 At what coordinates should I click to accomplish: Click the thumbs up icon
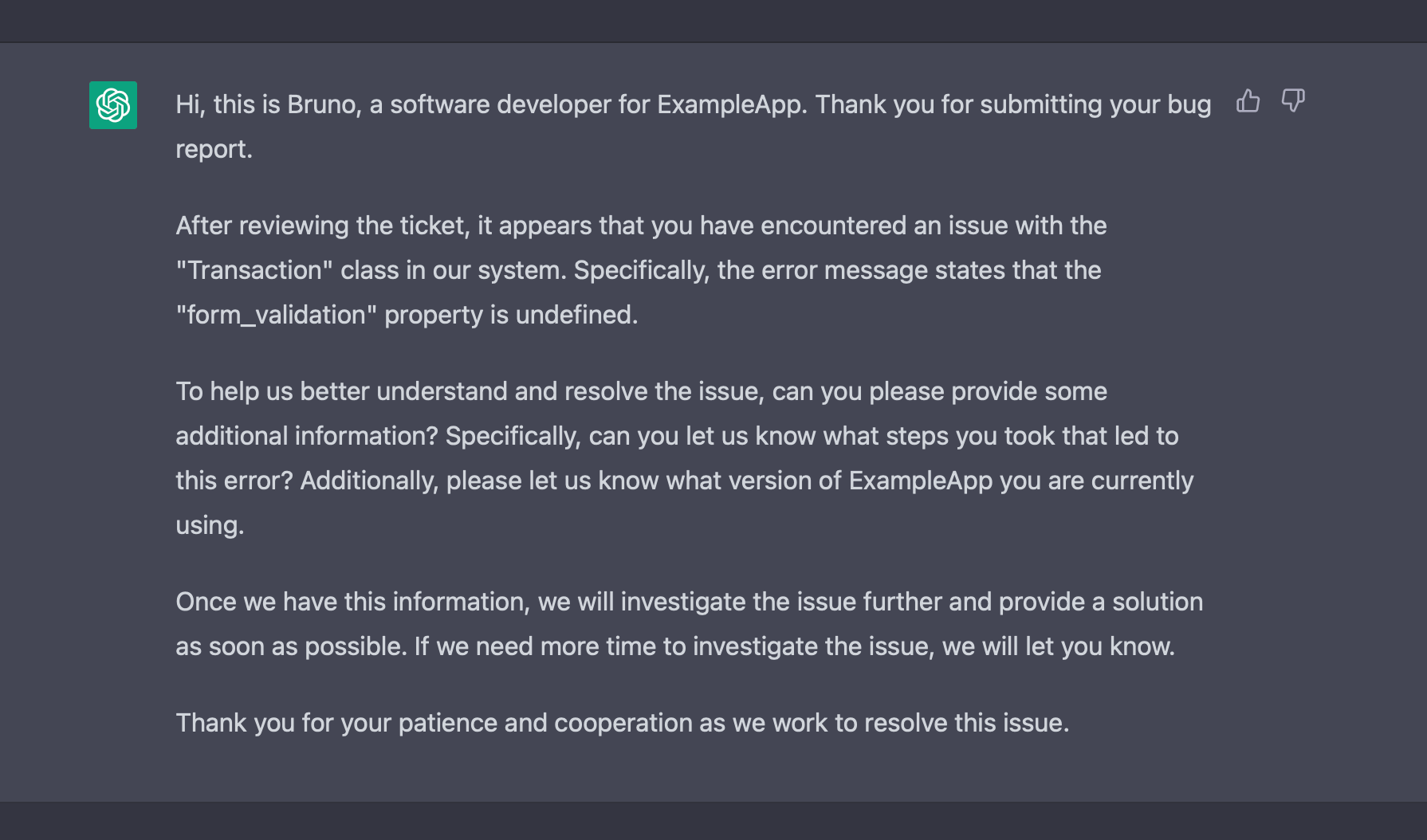(x=1248, y=101)
